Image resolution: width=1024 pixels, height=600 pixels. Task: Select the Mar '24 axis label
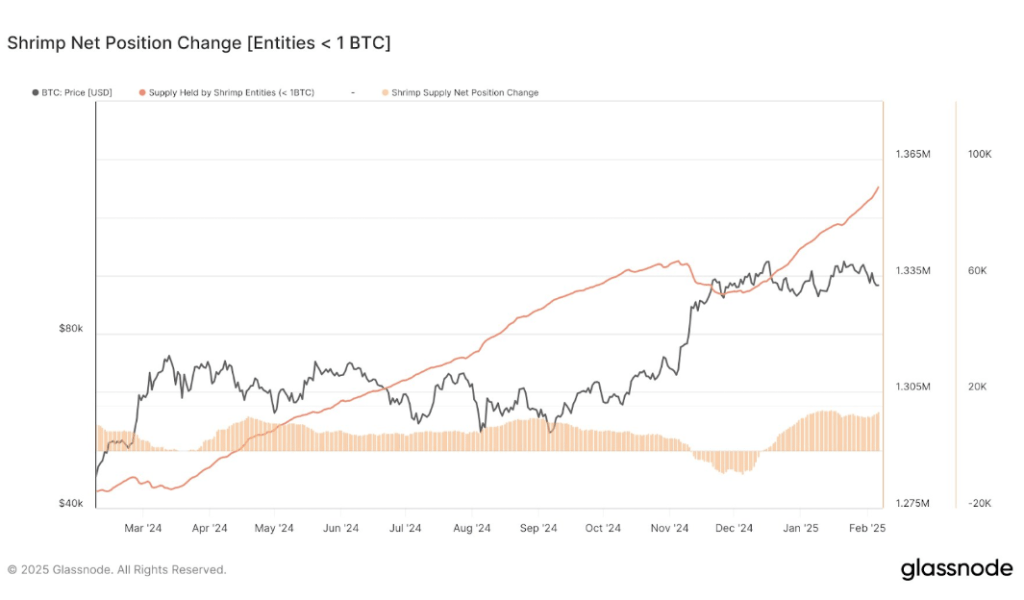coord(143,528)
